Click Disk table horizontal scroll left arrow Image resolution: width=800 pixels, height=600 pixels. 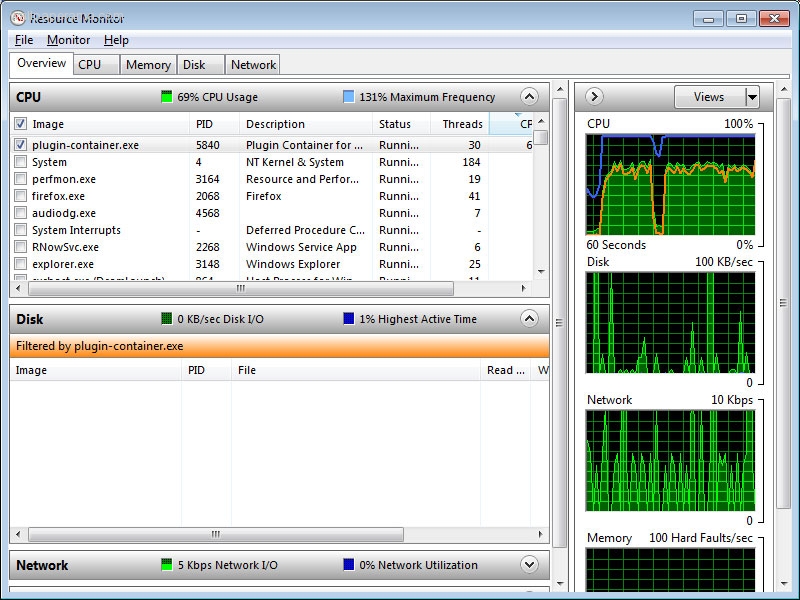click(x=18, y=534)
